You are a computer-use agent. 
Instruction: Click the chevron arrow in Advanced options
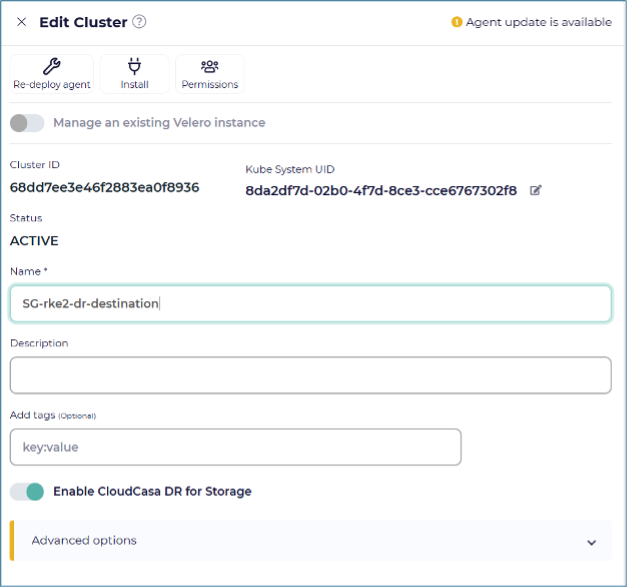(592, 541)
